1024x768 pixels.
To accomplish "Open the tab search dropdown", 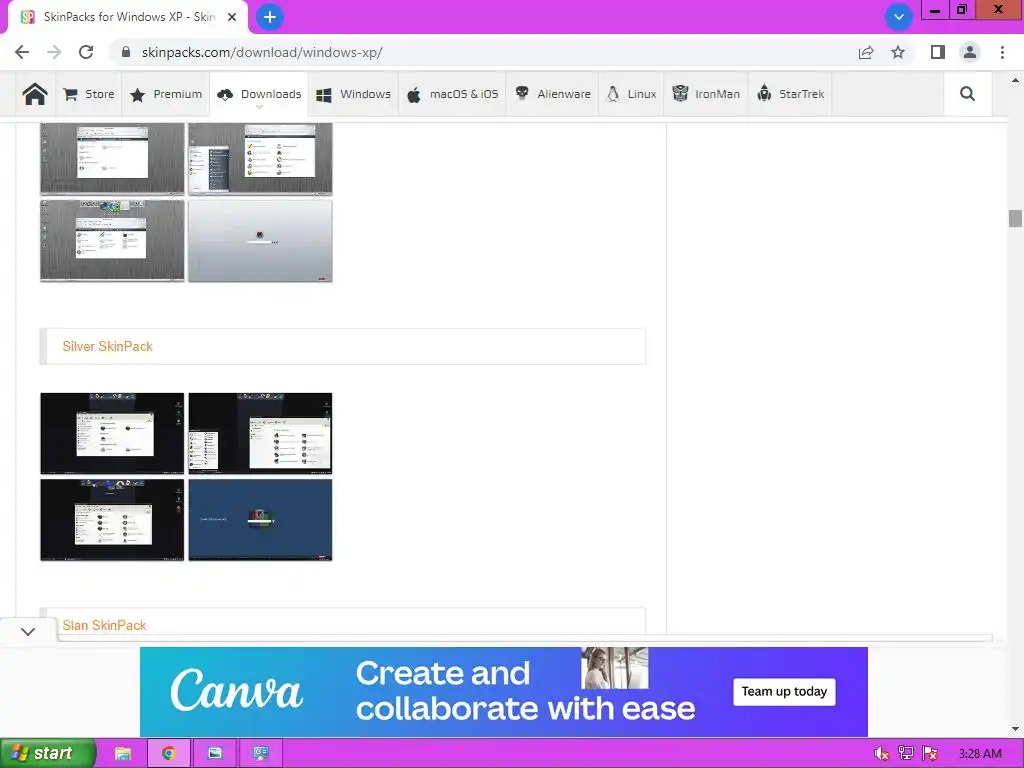I will coord(899,17).
